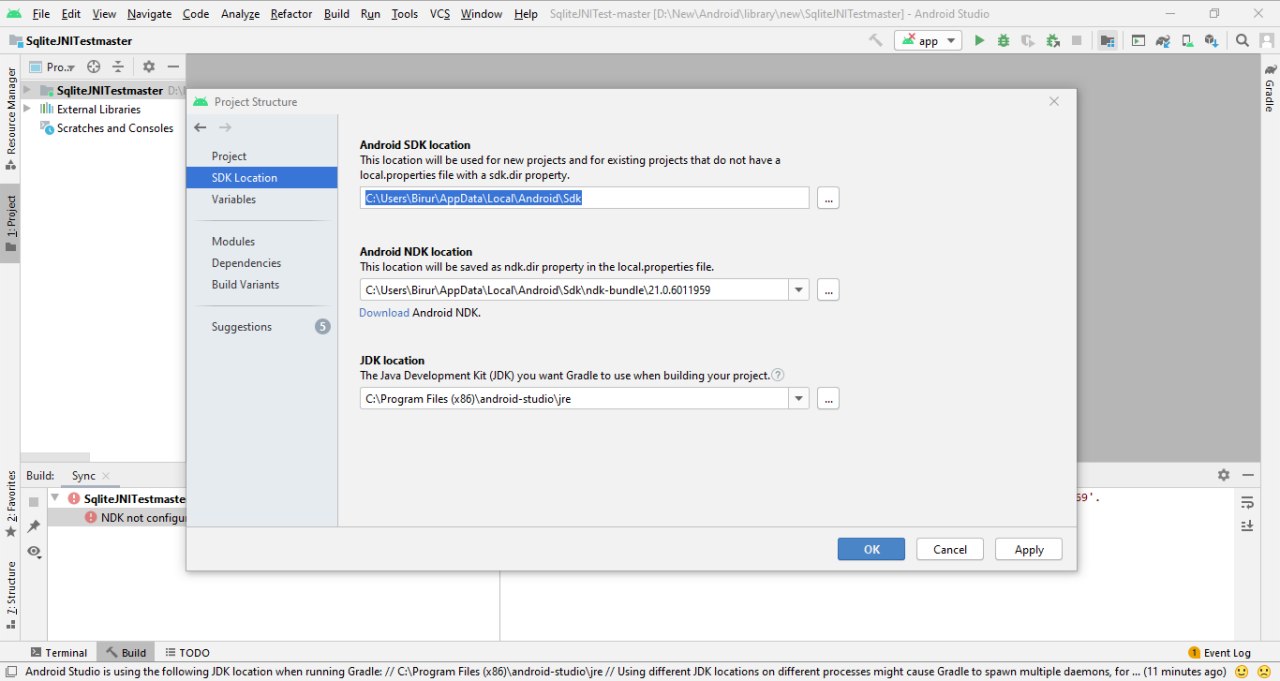The width and height of the screenshot is (1280, 681).
Task: Click the JDK location help question mark
Action: [x=778, y=375]
